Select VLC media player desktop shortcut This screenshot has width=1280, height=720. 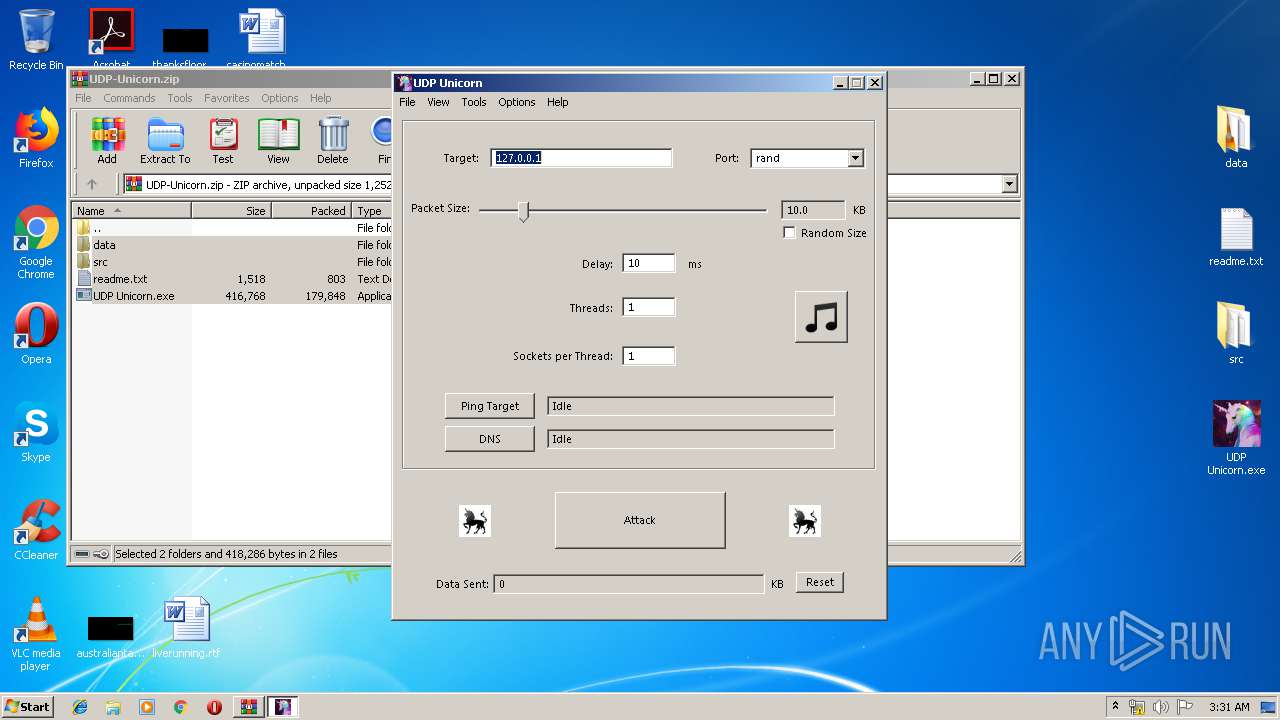tap(36, 634)
